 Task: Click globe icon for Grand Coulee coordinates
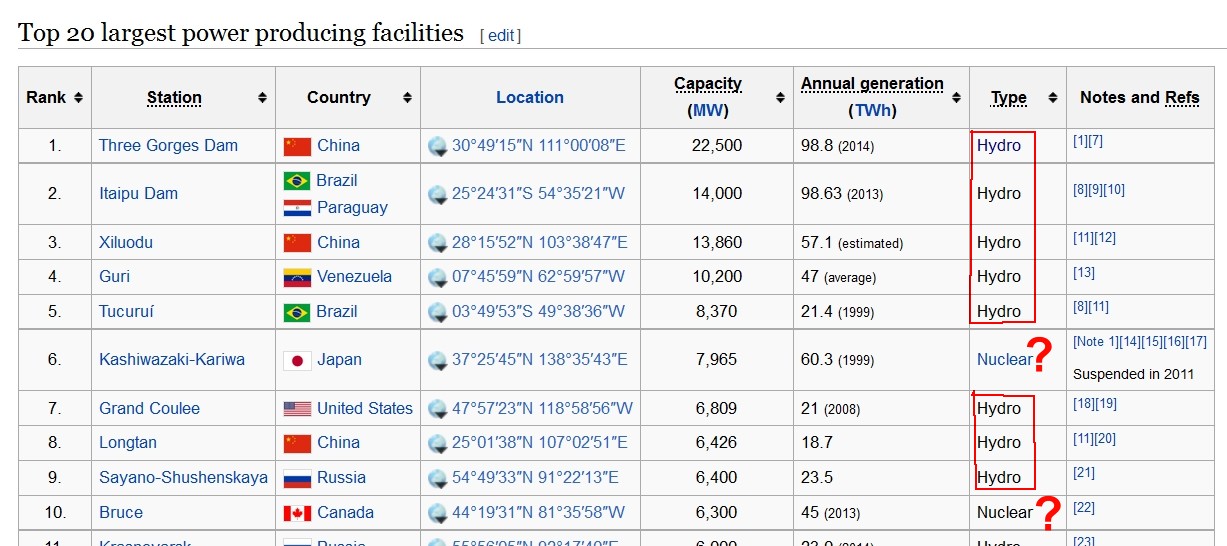click(x=438, y=409)
